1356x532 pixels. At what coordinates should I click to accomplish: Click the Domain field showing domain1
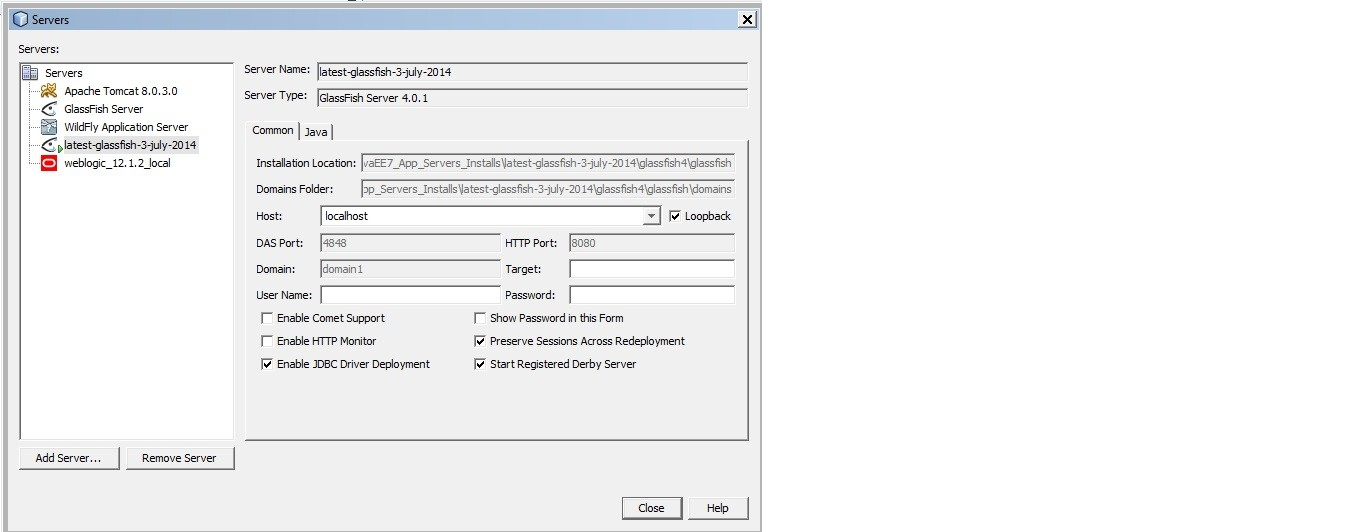click(x=410, y=269)
